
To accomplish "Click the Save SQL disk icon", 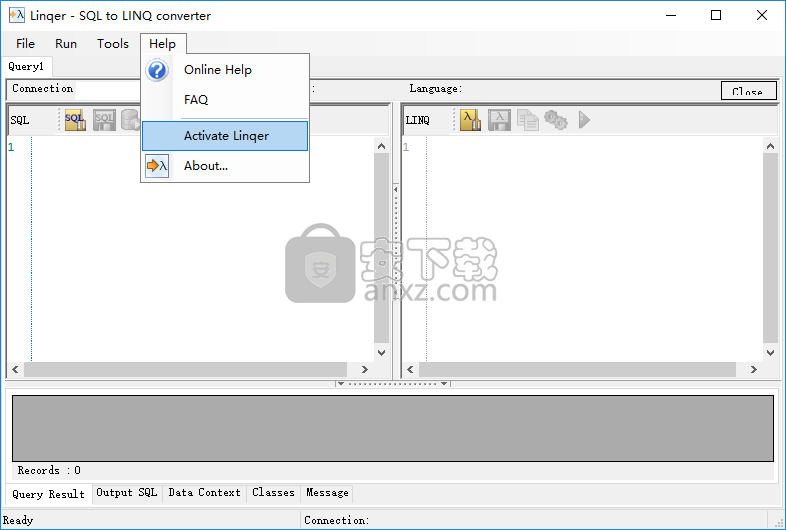I will tap(104, 120).
